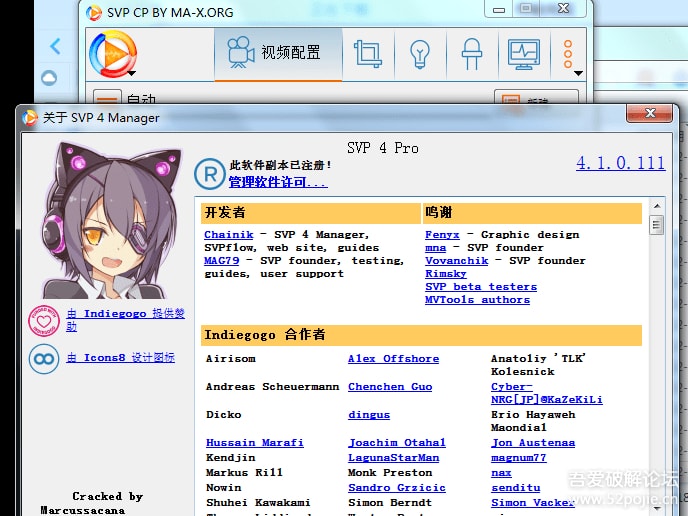Viewport: 688px width, 516px height.
Task: Click the Shuhei Kawakami name text
Action: coord(258,503)
